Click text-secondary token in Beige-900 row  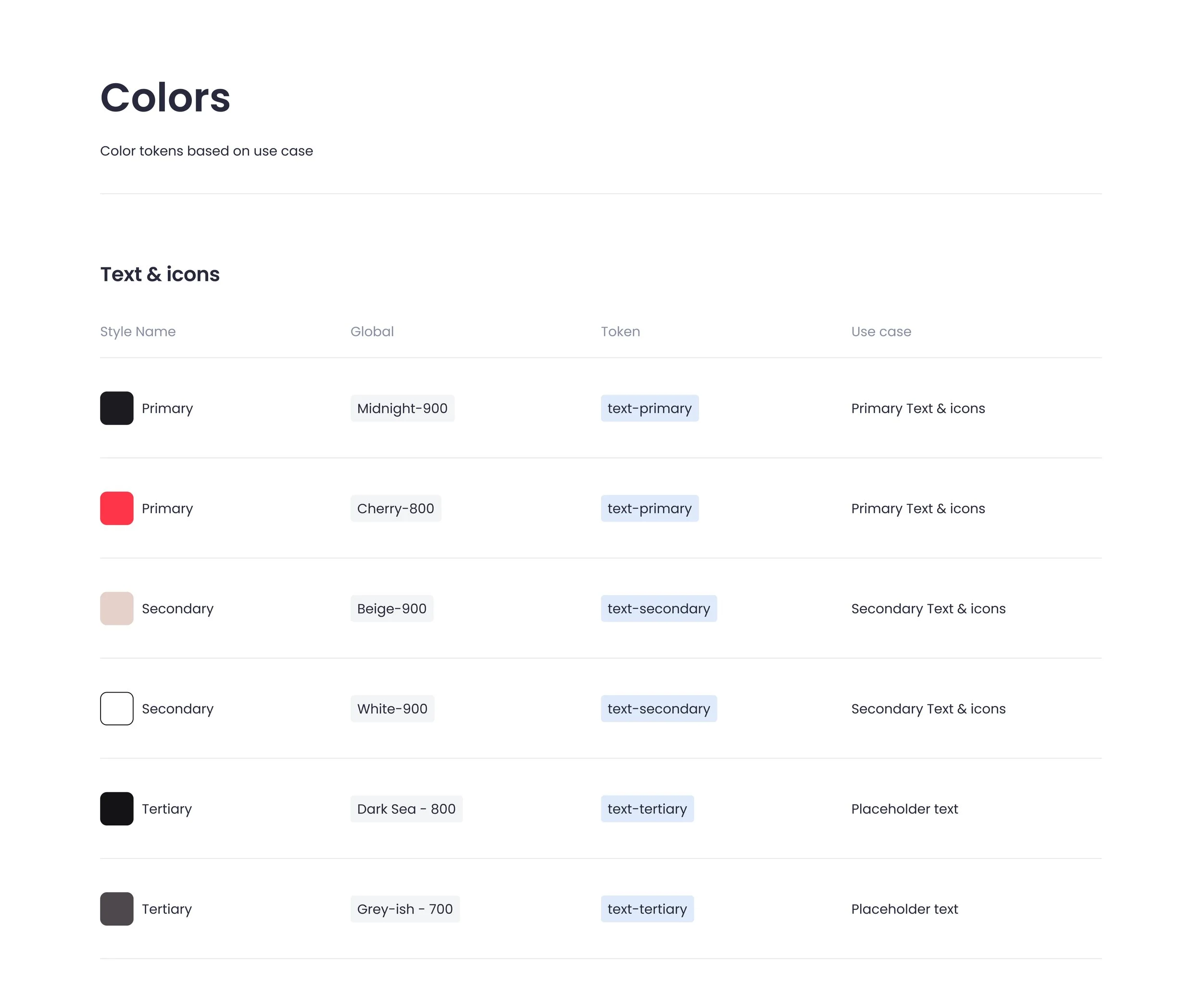pyautogui.click(x=658, y=609)
